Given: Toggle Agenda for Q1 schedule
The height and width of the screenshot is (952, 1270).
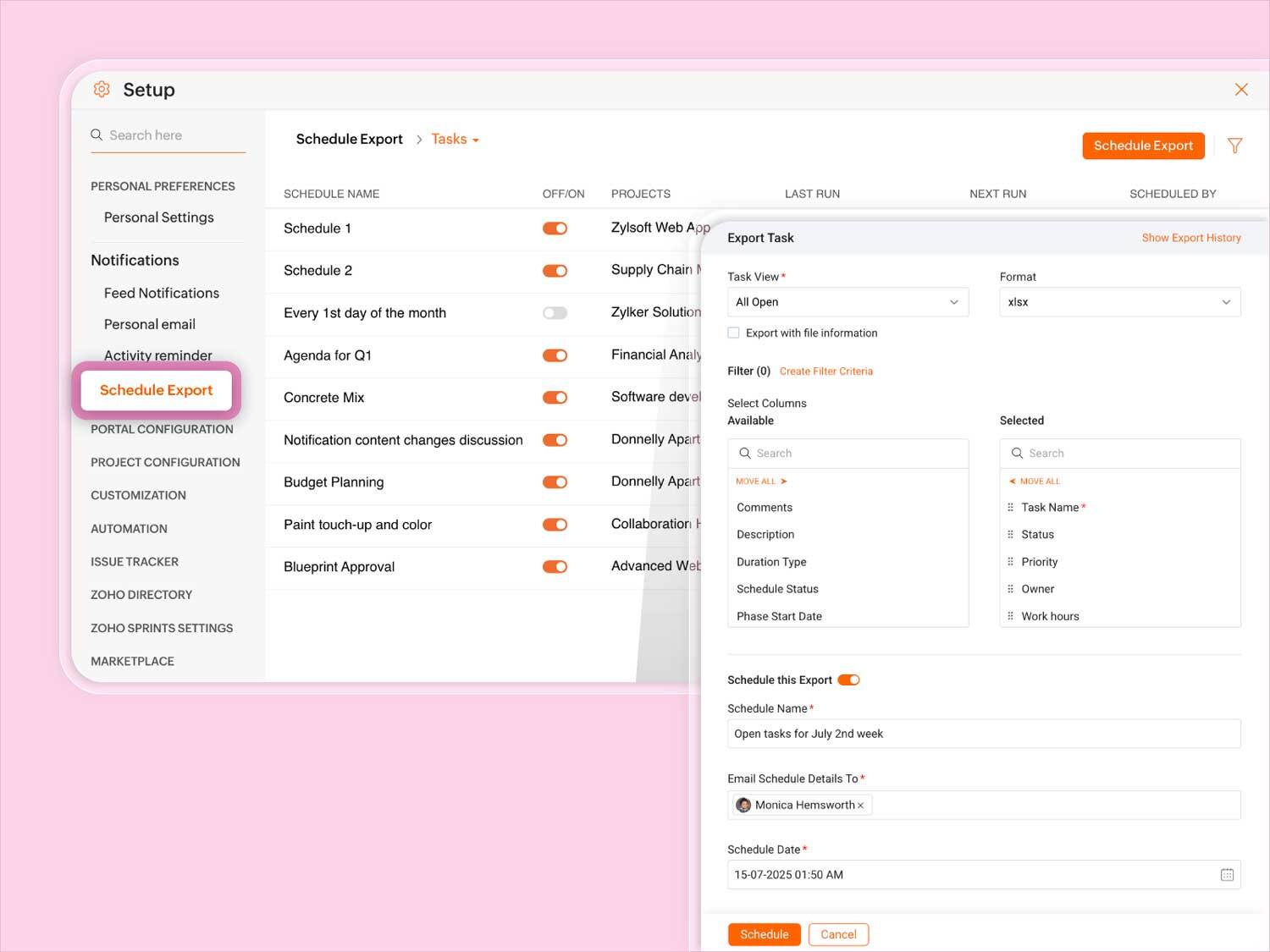Looking at the screenshot, I should (555, 355).
